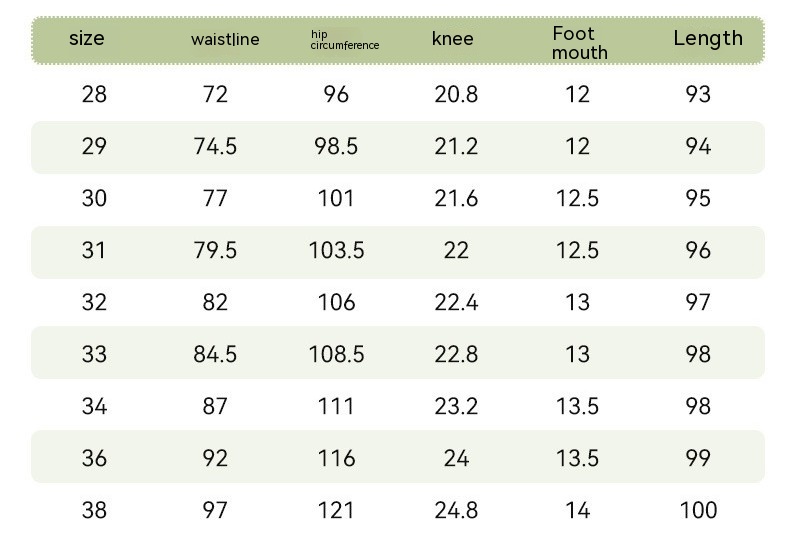Select knee value 20.8
This screenshot has width=790, height=537.
point(456,95)
